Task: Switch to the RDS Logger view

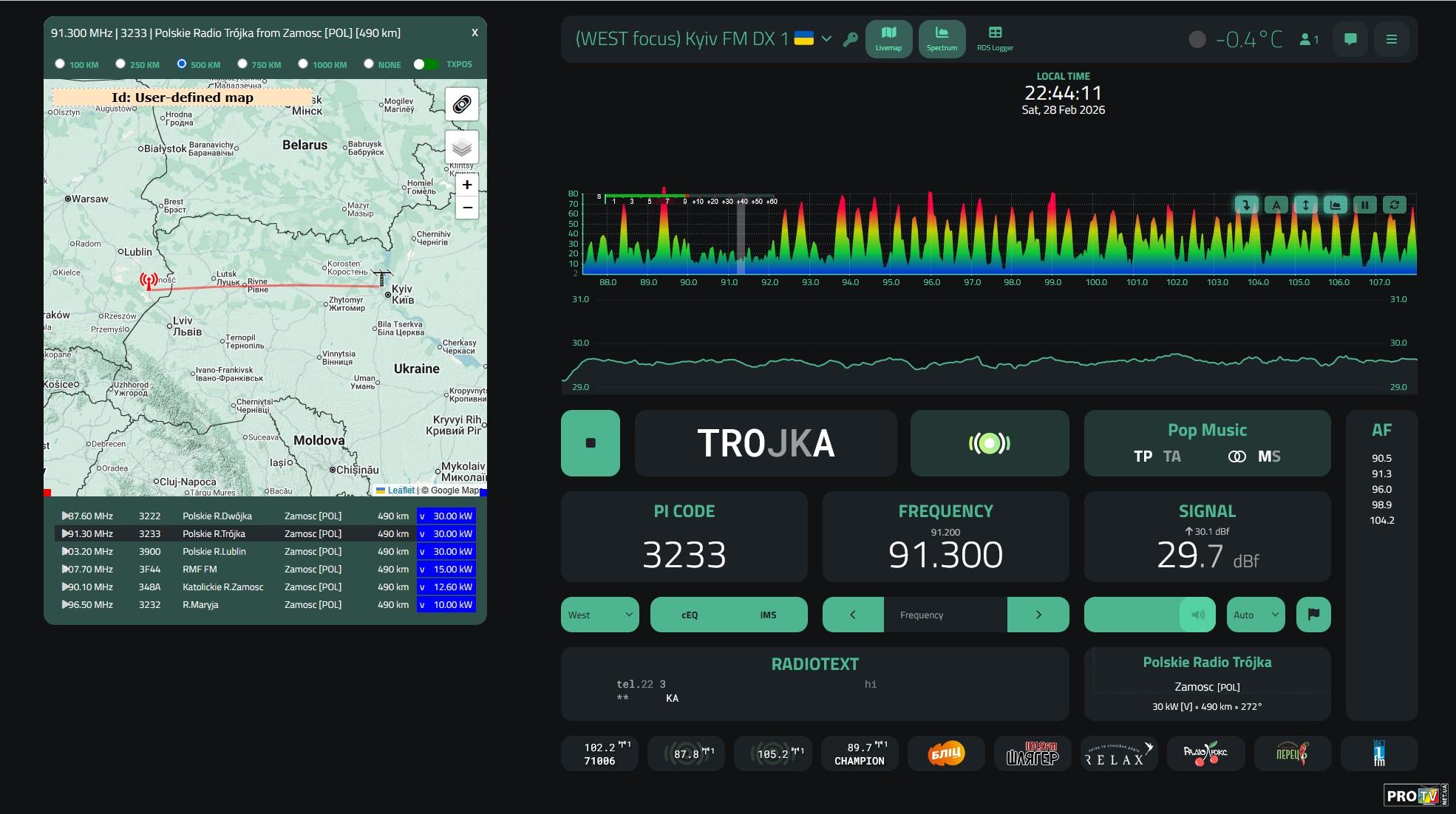Action: (995, 38)
